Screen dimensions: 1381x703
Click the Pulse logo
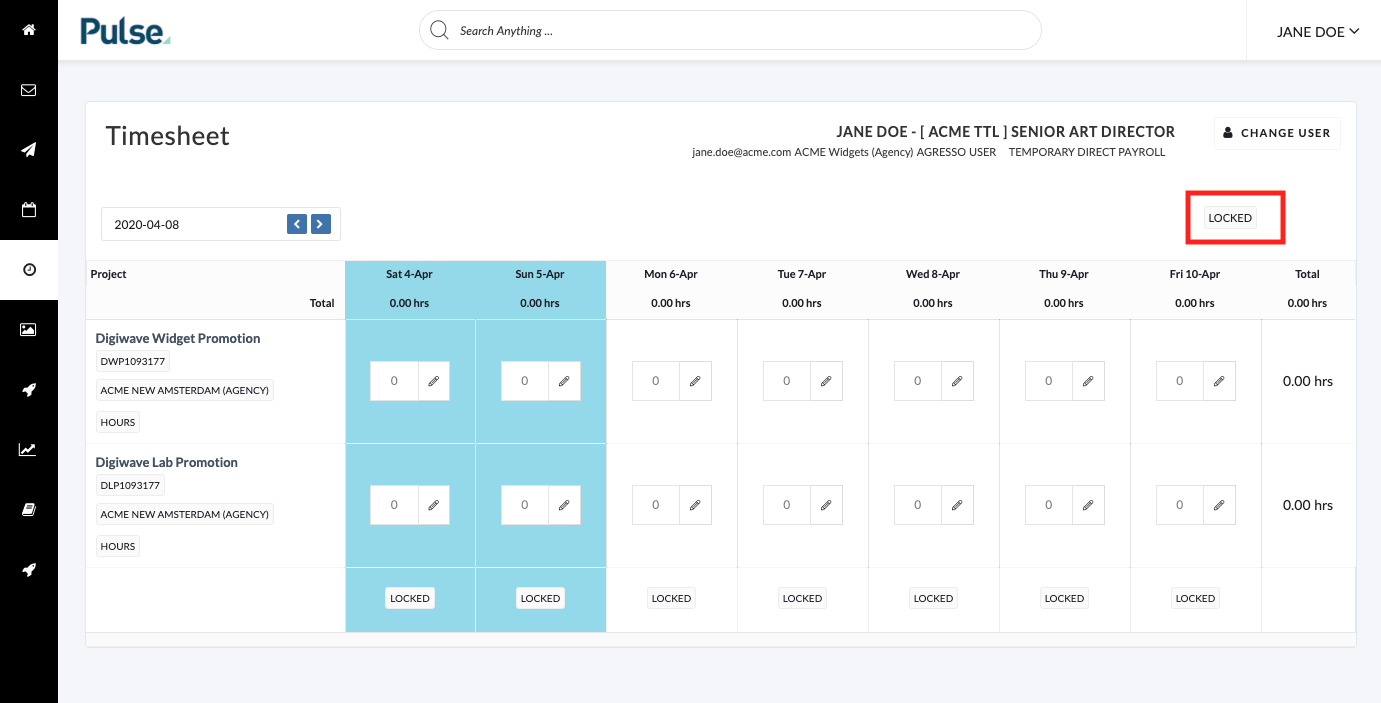125,31
